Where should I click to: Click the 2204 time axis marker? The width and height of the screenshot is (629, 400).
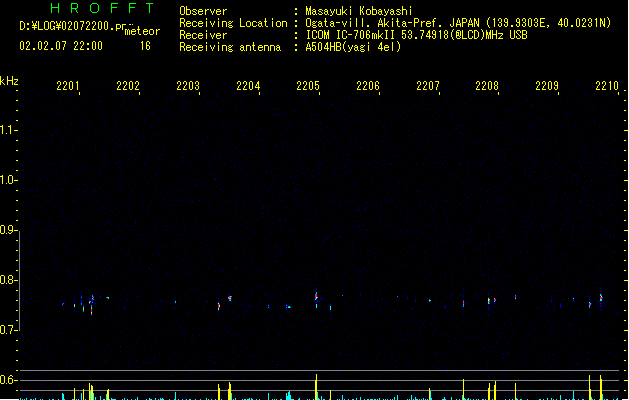(248, 86)
